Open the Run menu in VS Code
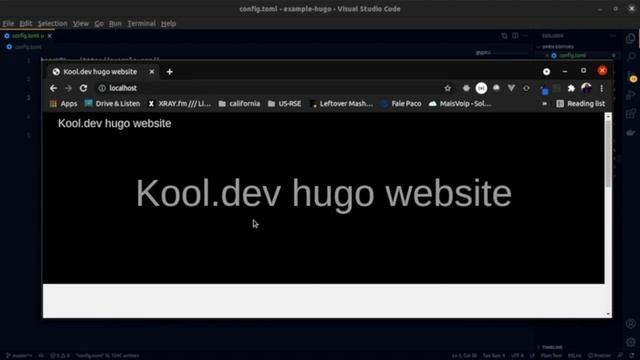The width and height of the screenshot is (640, 360). pos(115,24)
